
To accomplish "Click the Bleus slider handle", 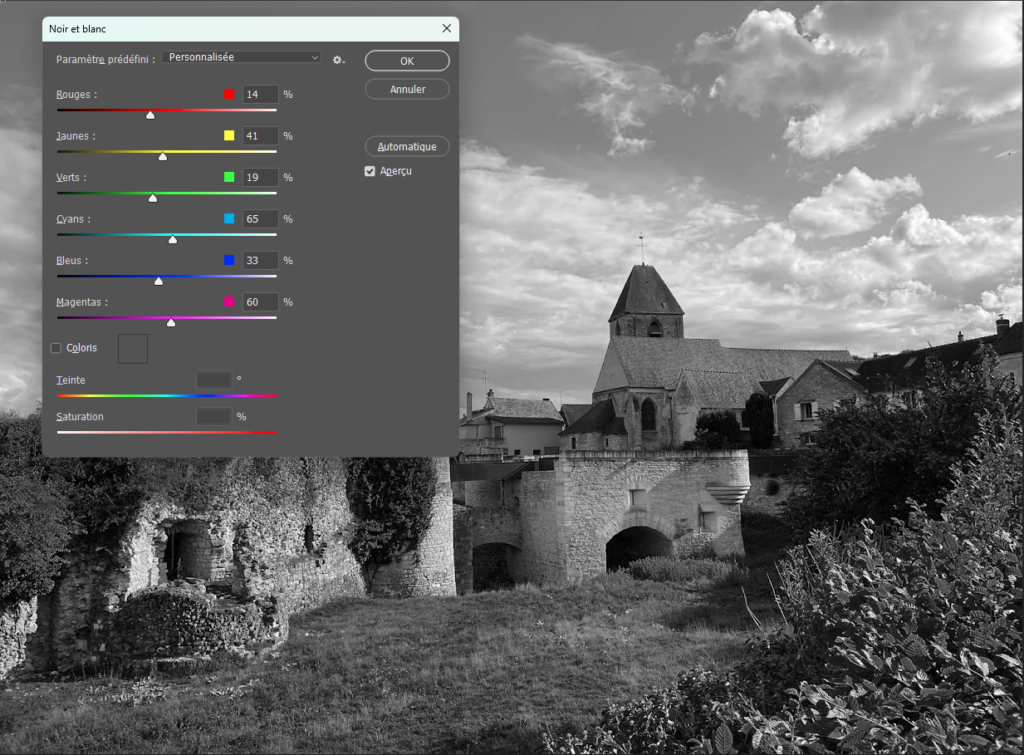I will tap(159, 281).
